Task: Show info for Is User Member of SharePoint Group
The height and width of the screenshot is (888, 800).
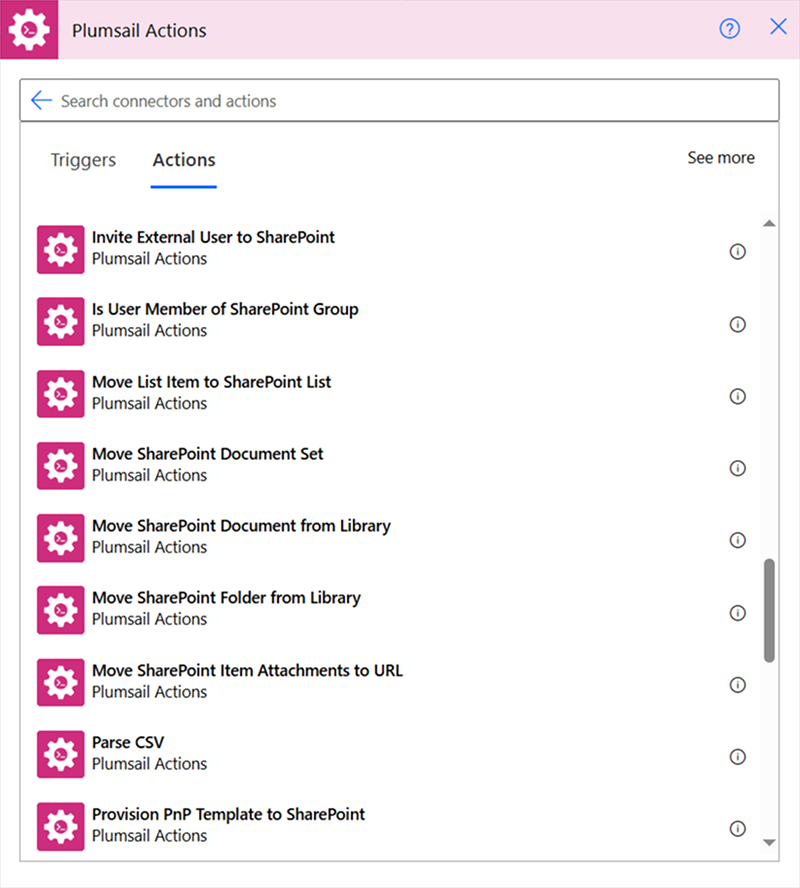Action: point(737,324)
